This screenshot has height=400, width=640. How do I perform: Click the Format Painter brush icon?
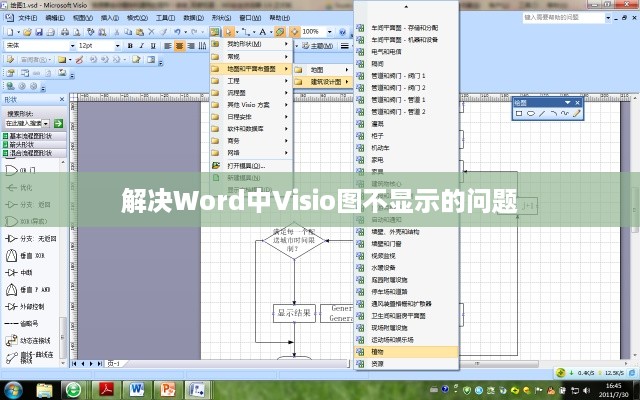(163, 32)
